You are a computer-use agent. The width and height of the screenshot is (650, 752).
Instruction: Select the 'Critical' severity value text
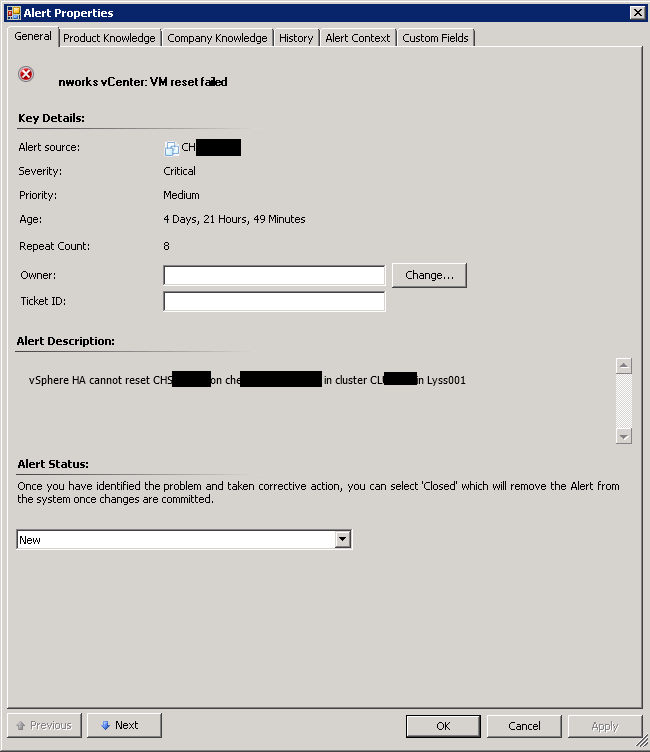179,171
